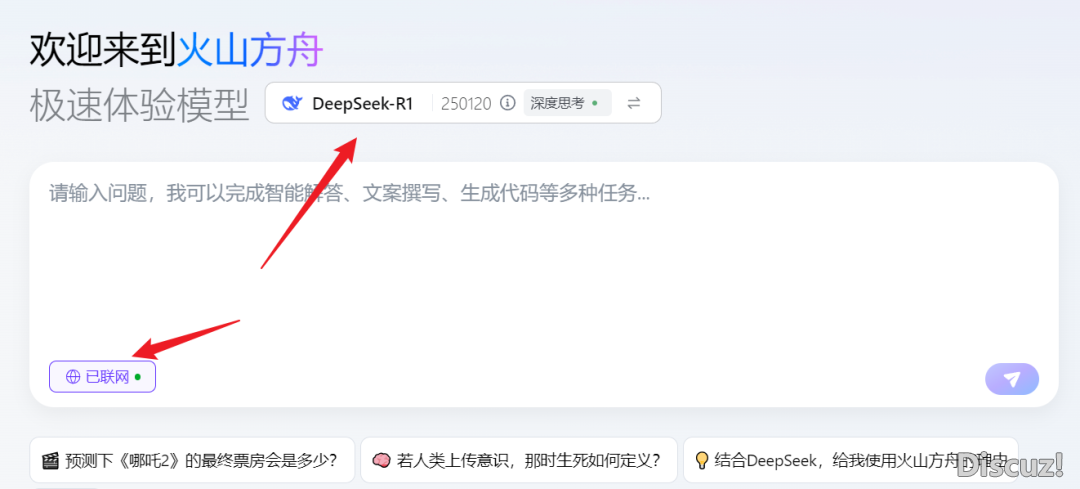Viewport: 1080px width, 489px height.
Task: Toggle the 已联网 web search switch
Action: 102,377
